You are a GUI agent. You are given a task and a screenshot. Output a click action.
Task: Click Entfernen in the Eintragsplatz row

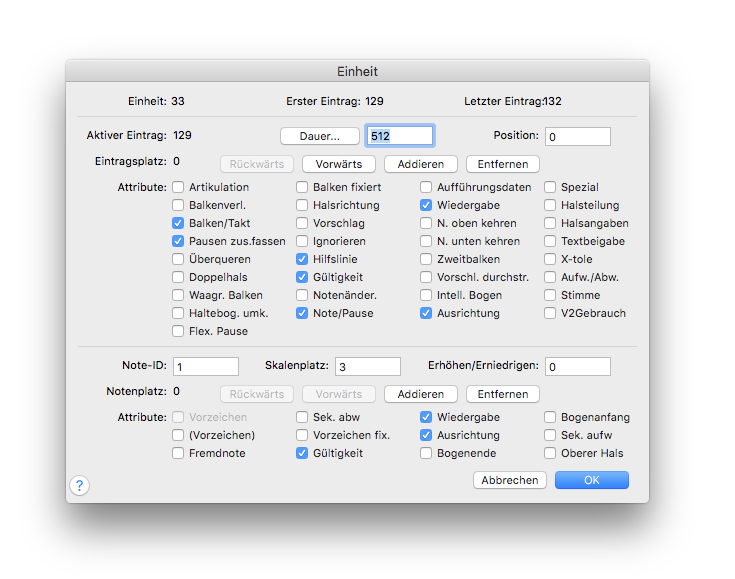[502, 164]
